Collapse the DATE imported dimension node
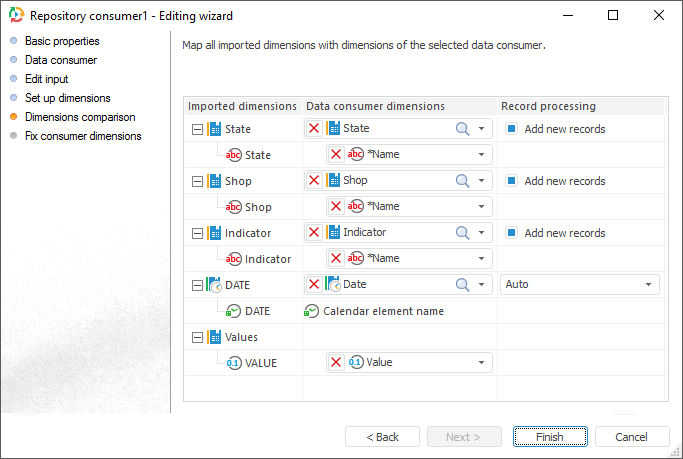The width and height of the screenshot is (683, 459). [197, 285]
